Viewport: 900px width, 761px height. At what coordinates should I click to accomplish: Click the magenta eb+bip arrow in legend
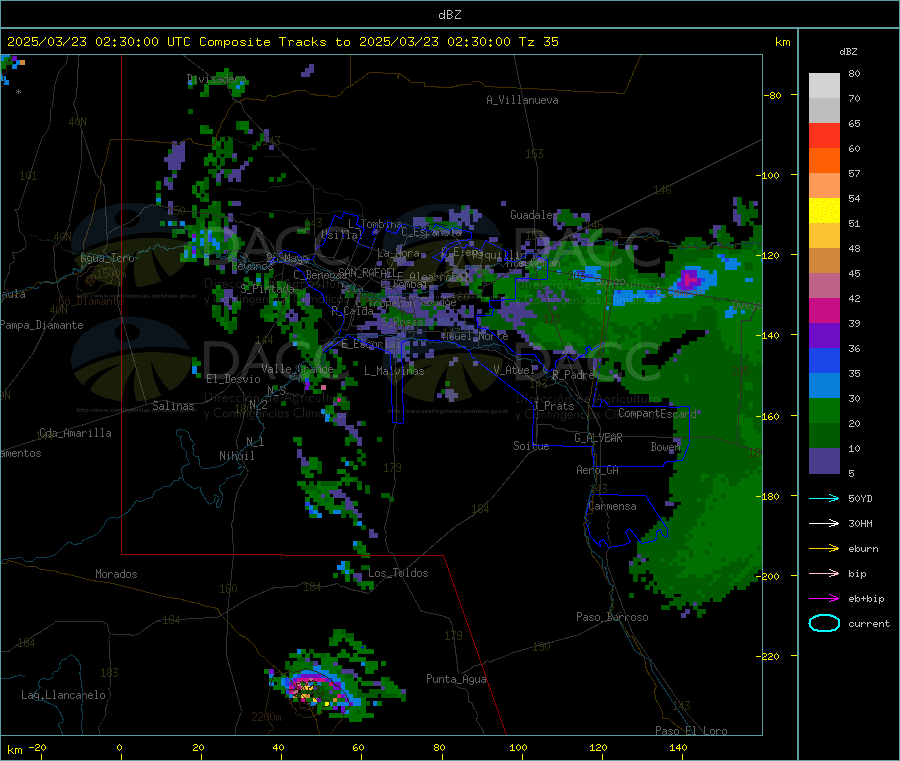(824, 599)
